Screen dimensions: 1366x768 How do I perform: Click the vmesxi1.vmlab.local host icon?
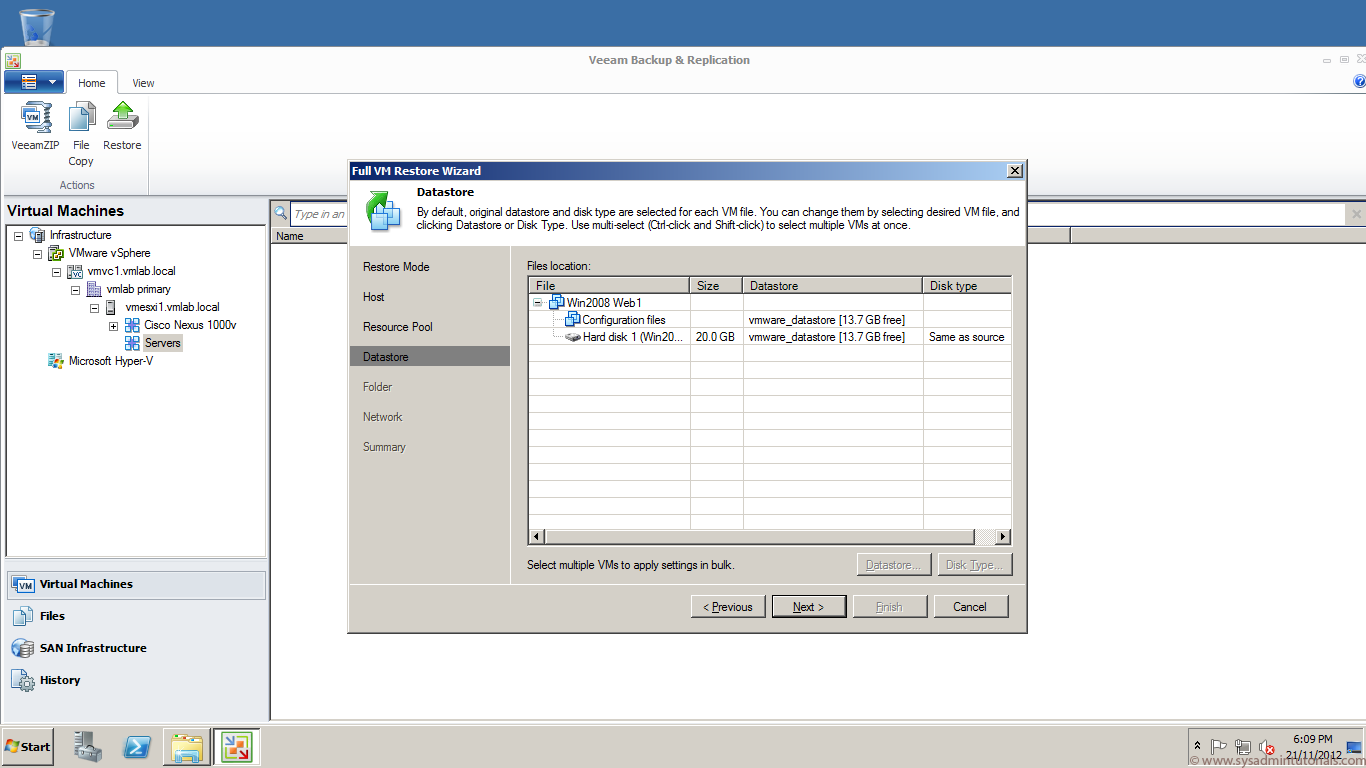pyautogui.click(x=113, y=307)
